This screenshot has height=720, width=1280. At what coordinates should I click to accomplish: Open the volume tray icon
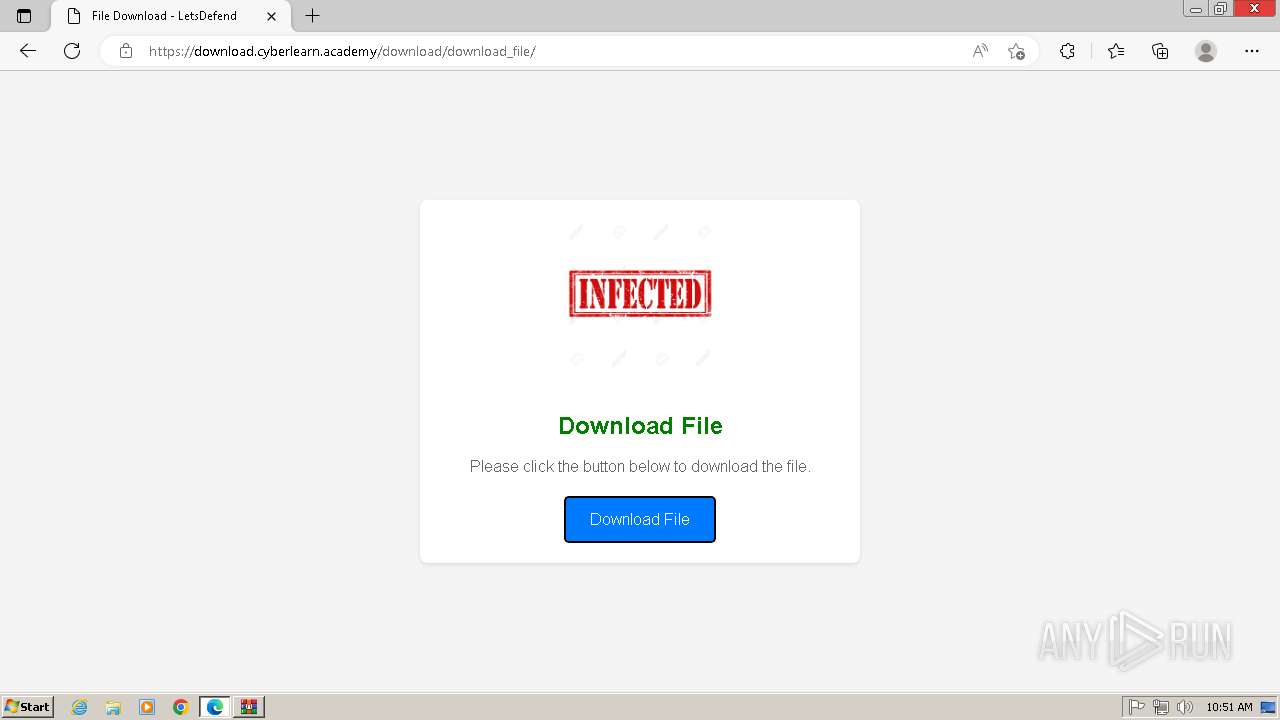tap(1185, 707)
